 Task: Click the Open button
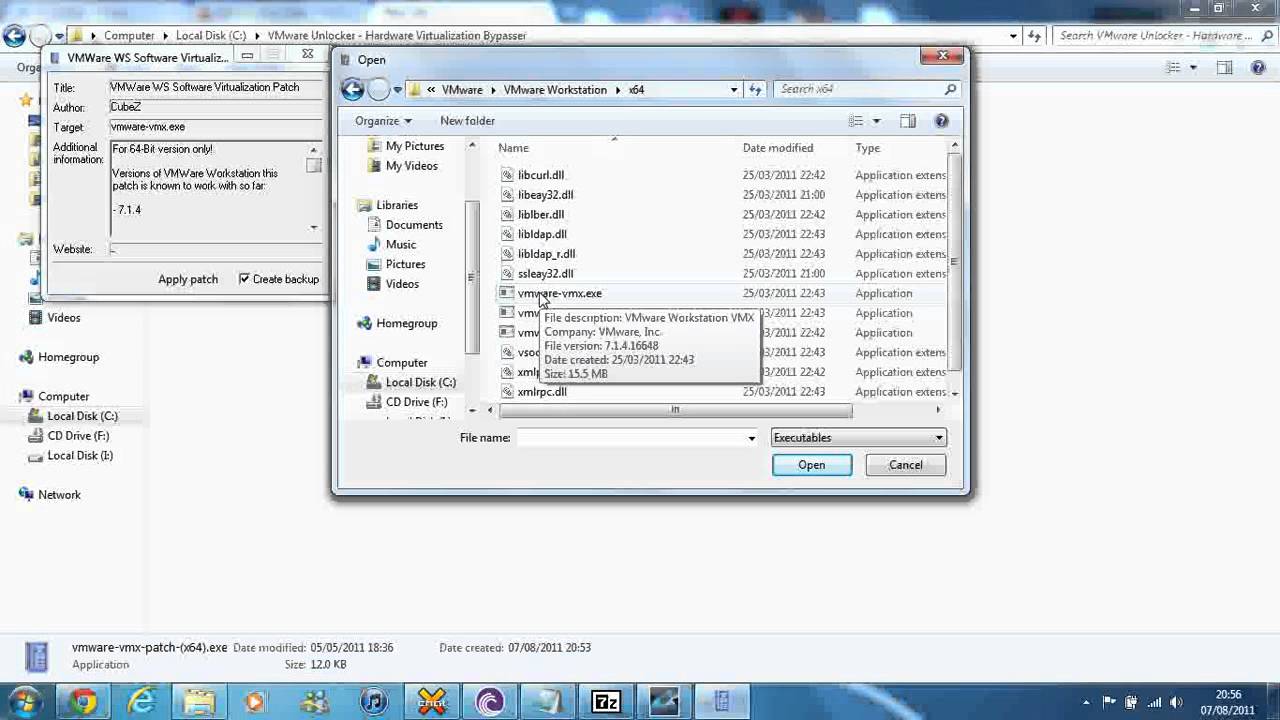pos(812,465)
